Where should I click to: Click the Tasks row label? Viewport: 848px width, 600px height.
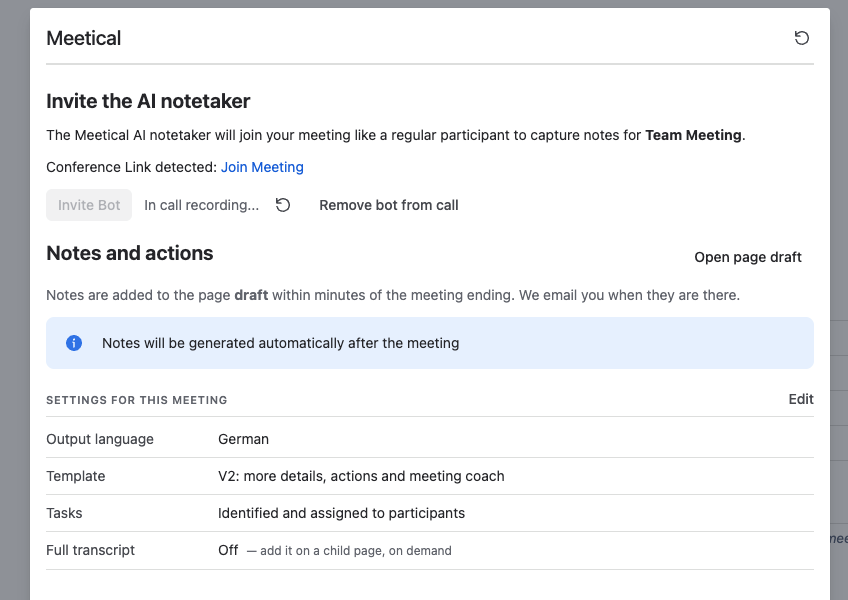[64, 513]
